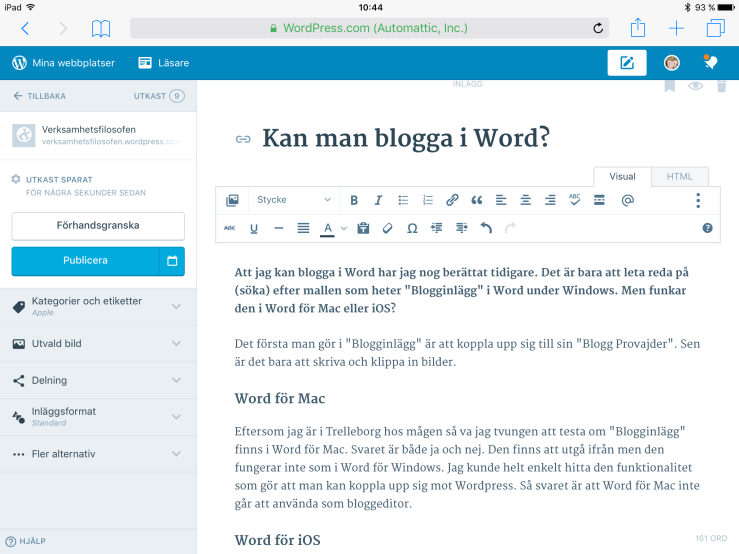Redo with the greyed arrow icon

click(x=510, y=228)
